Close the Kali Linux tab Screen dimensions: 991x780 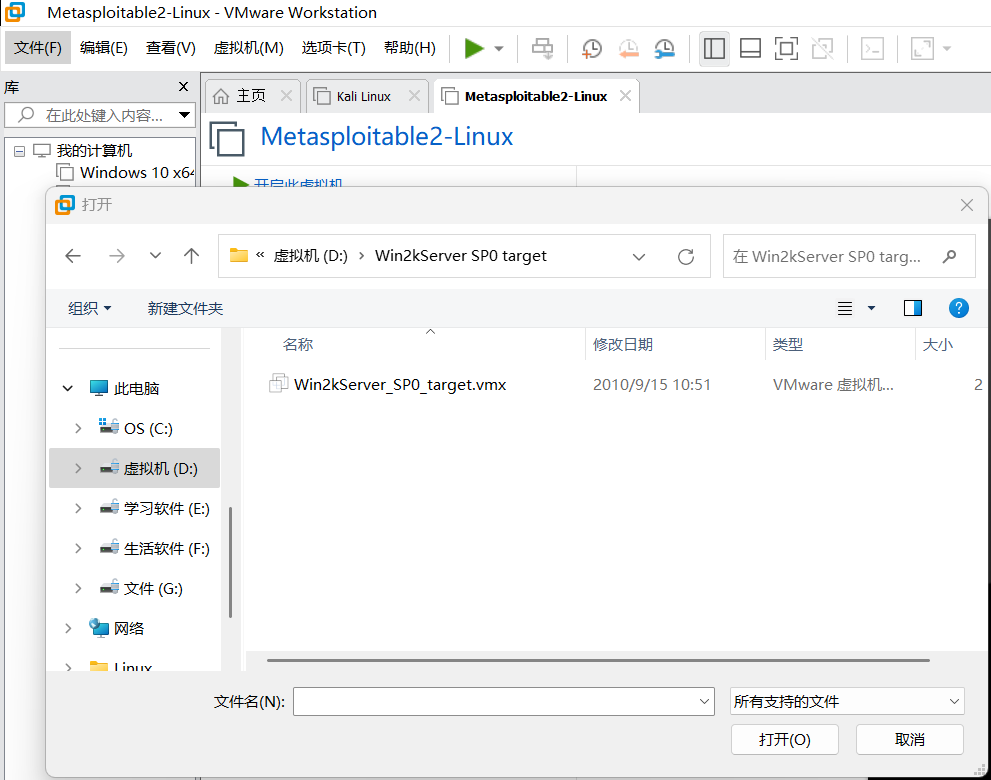(415, 95)
